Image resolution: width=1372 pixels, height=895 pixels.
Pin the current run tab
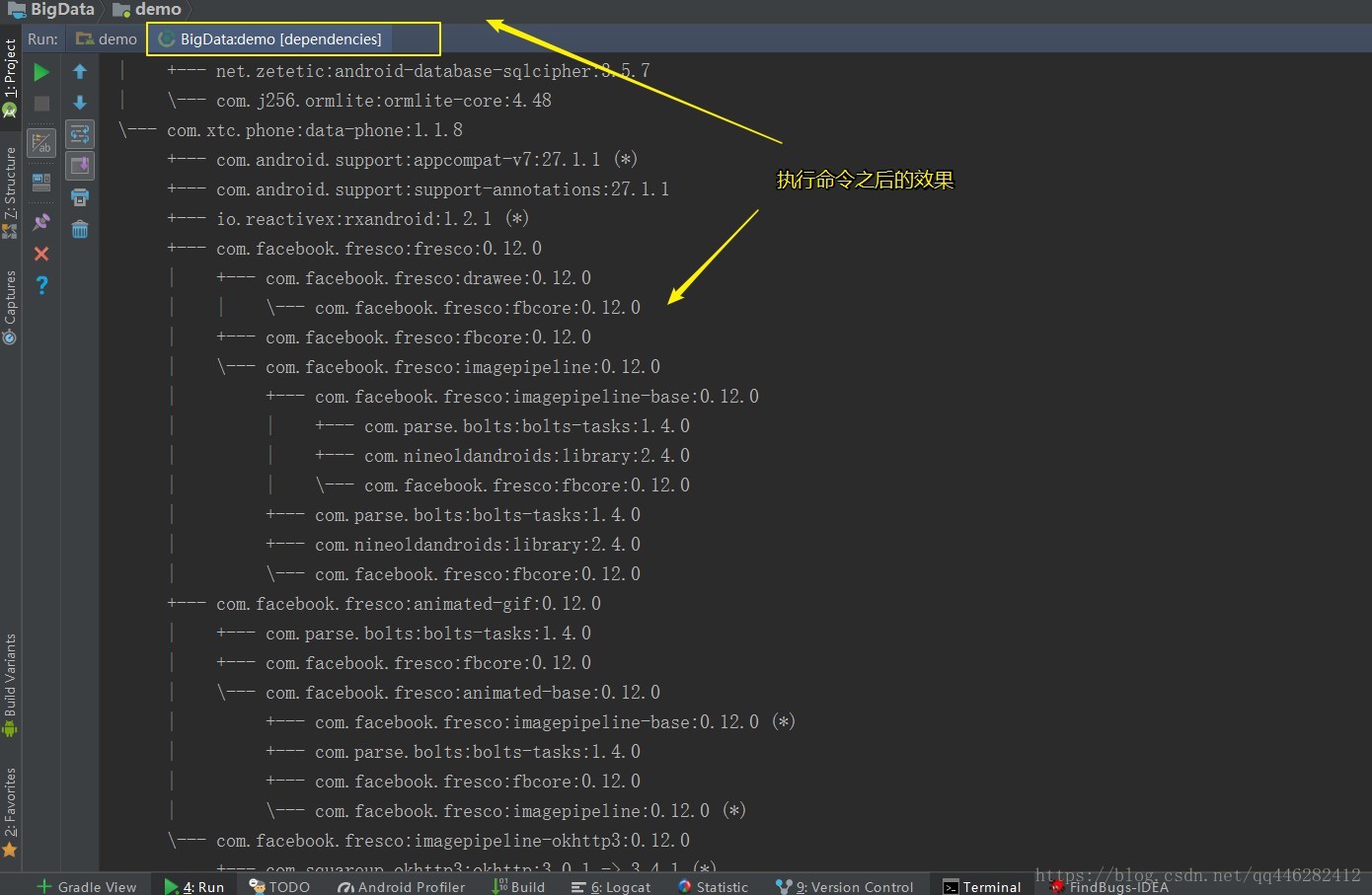tap(41, 222)
